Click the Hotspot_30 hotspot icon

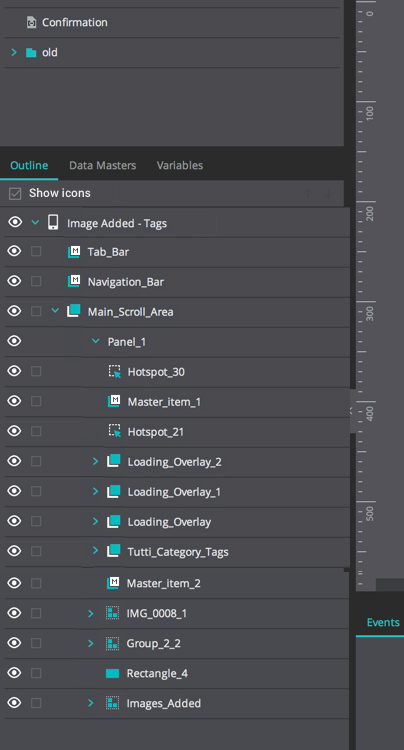point(114,372)
